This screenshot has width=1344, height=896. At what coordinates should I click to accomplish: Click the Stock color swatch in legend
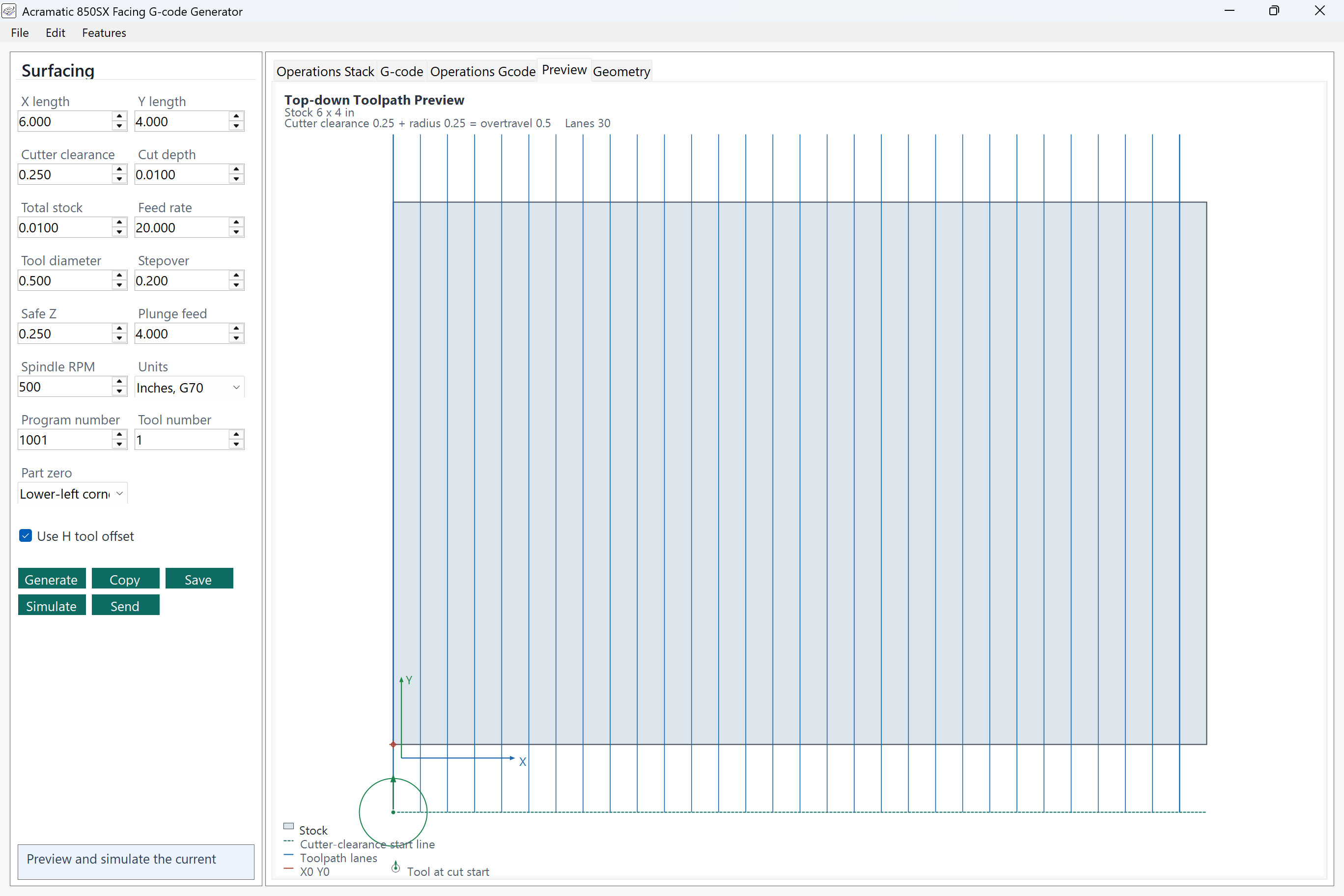coord(288,826)
